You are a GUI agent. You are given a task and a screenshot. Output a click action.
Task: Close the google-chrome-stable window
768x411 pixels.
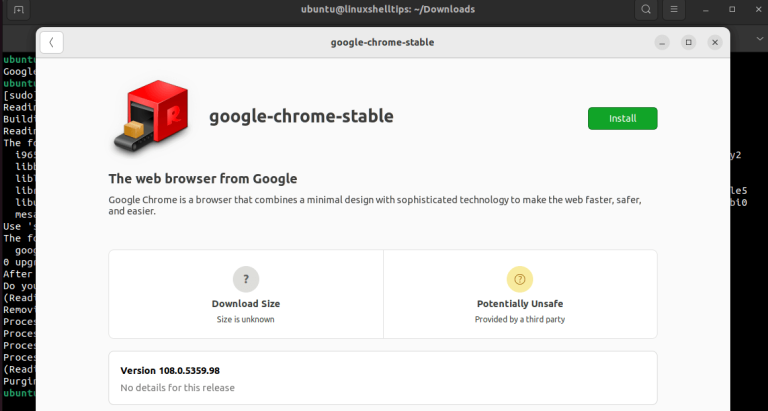(x=715, y=42)
